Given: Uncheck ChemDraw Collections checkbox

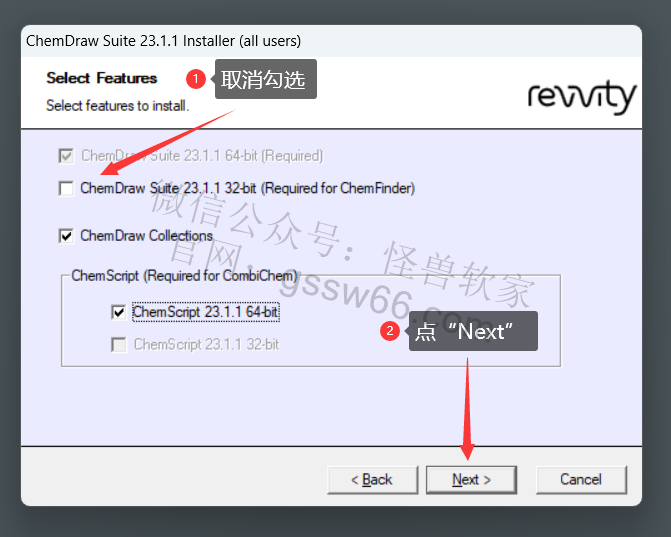Looking at the screenshot, I should [66, 236].
